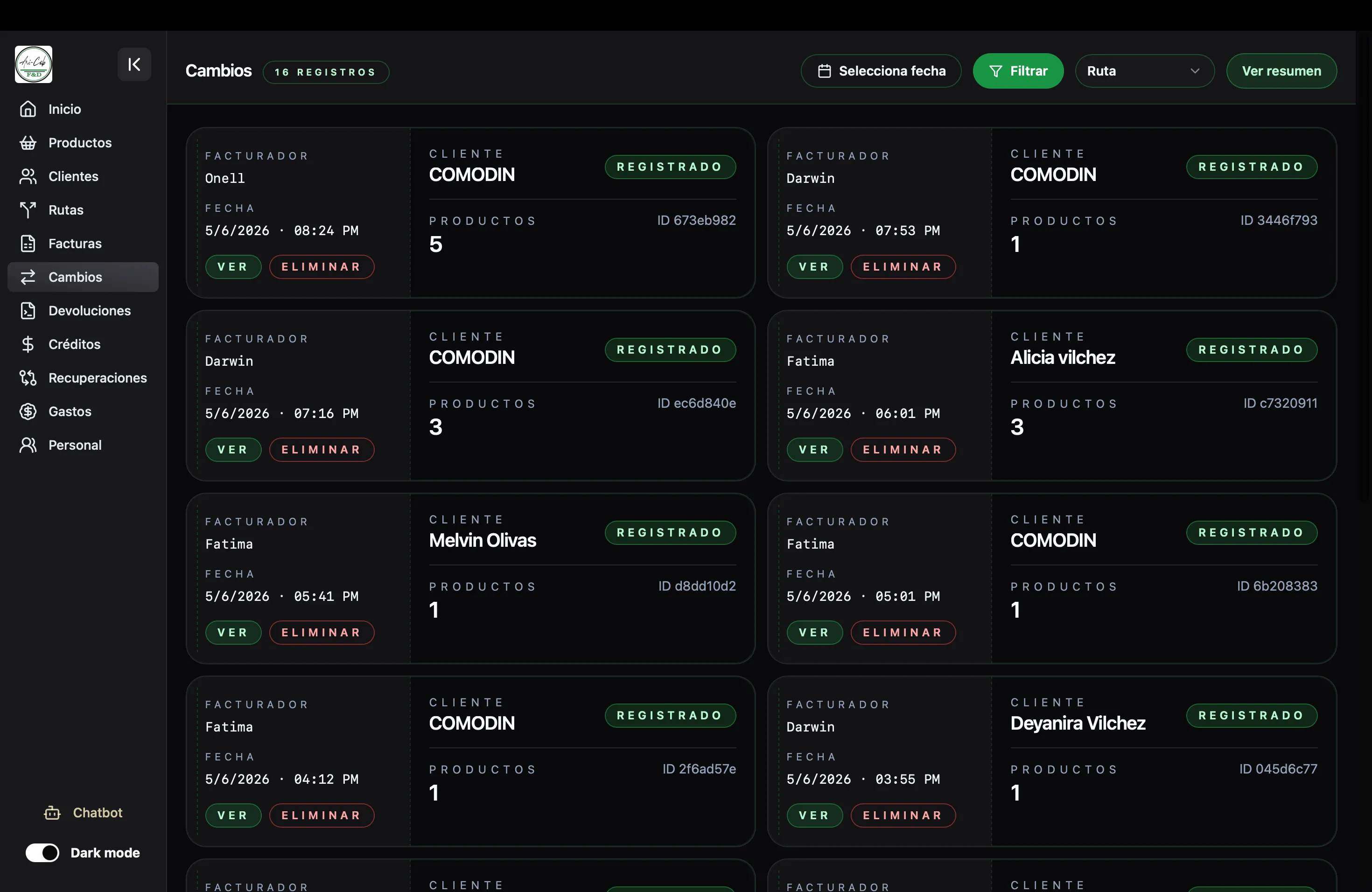Go to Inicio page
This screenshot has height=892, width=1372.
click(83, 109)
